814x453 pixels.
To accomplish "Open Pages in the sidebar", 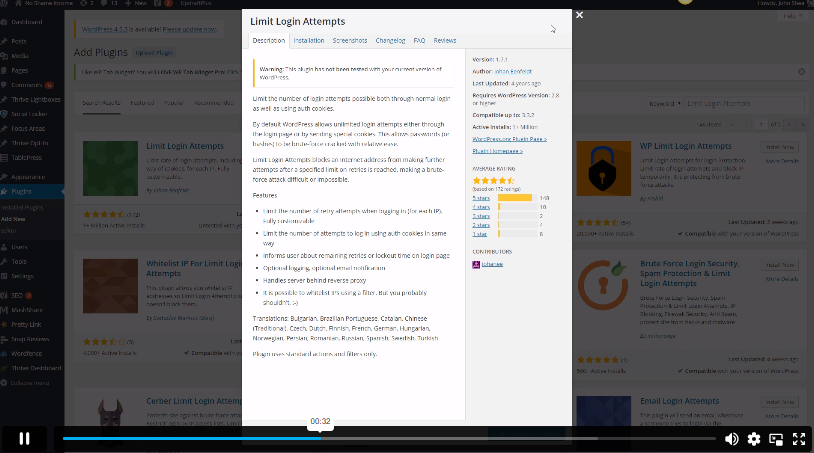I will coord(20,71).
